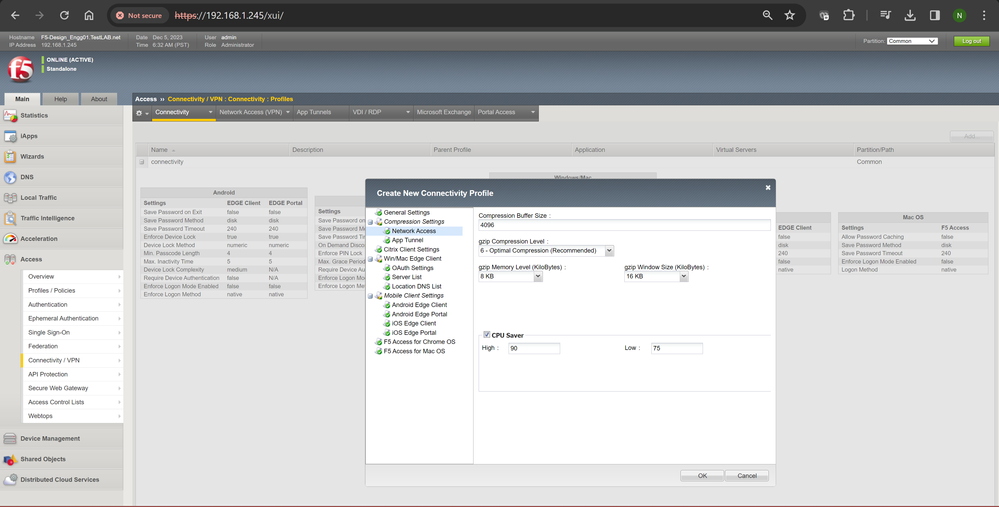This screenshot has height=507, width=999.
Task: Select the connectivity profile row checkbox
Action: point(142,161)
